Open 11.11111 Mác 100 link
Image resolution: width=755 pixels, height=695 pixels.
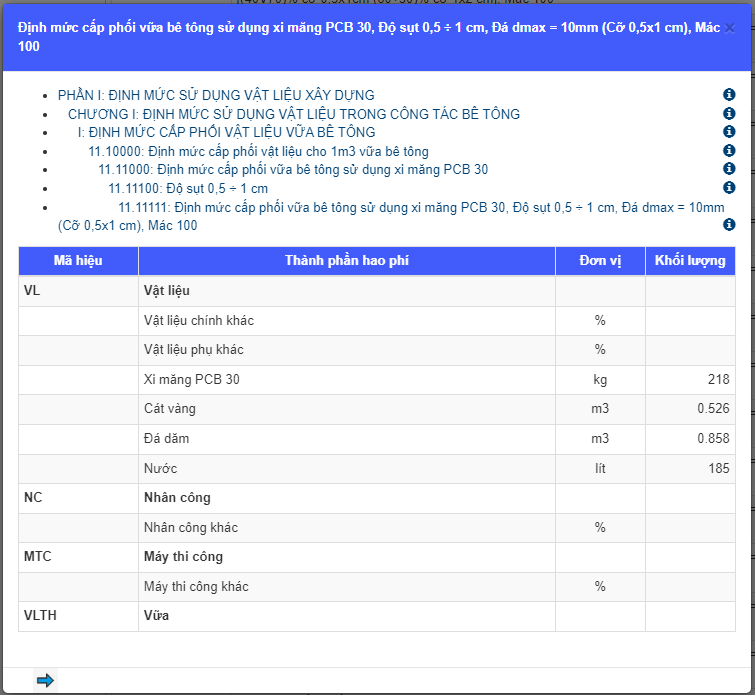pos(391,216)
